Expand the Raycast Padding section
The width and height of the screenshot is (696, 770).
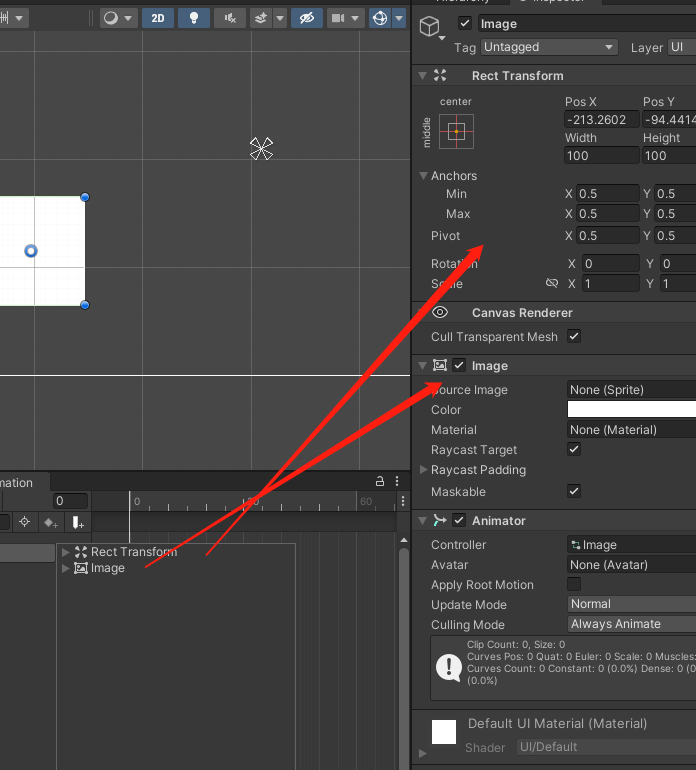tap(423, 469)
